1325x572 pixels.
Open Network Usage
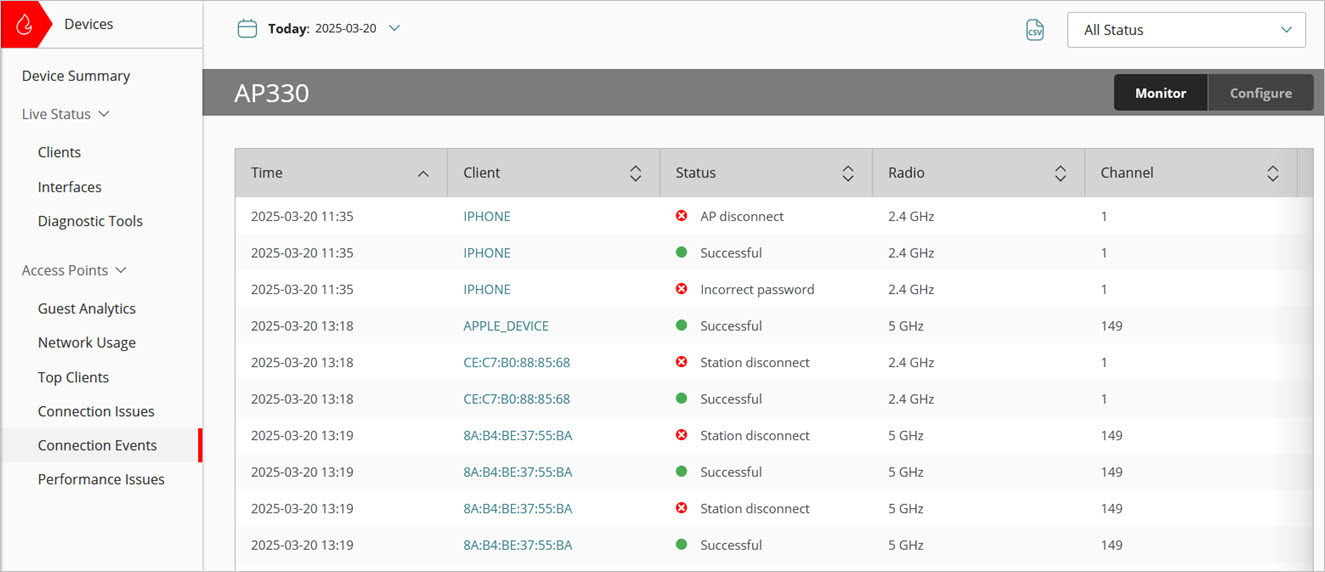coord(87,343)
